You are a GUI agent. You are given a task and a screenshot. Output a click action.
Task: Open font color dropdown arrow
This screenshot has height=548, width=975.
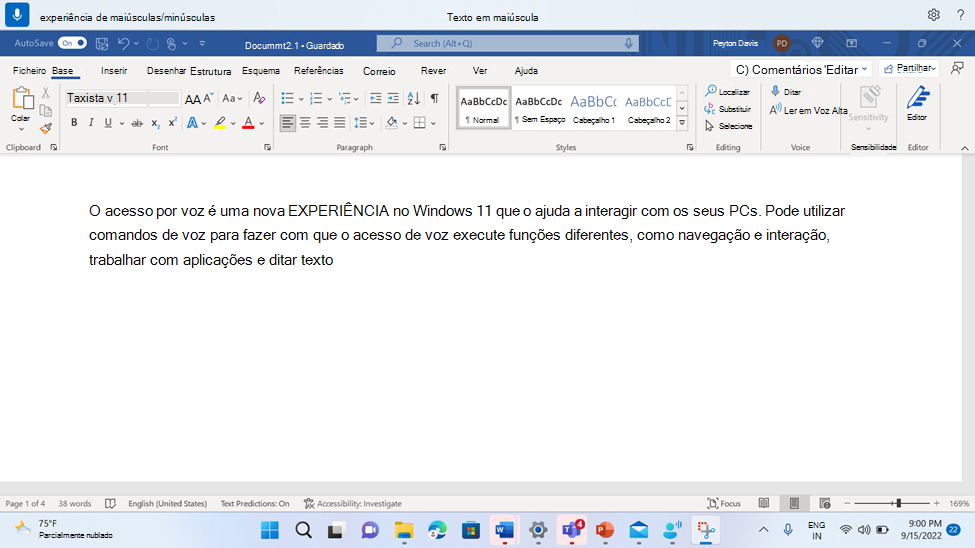[262, 123]
